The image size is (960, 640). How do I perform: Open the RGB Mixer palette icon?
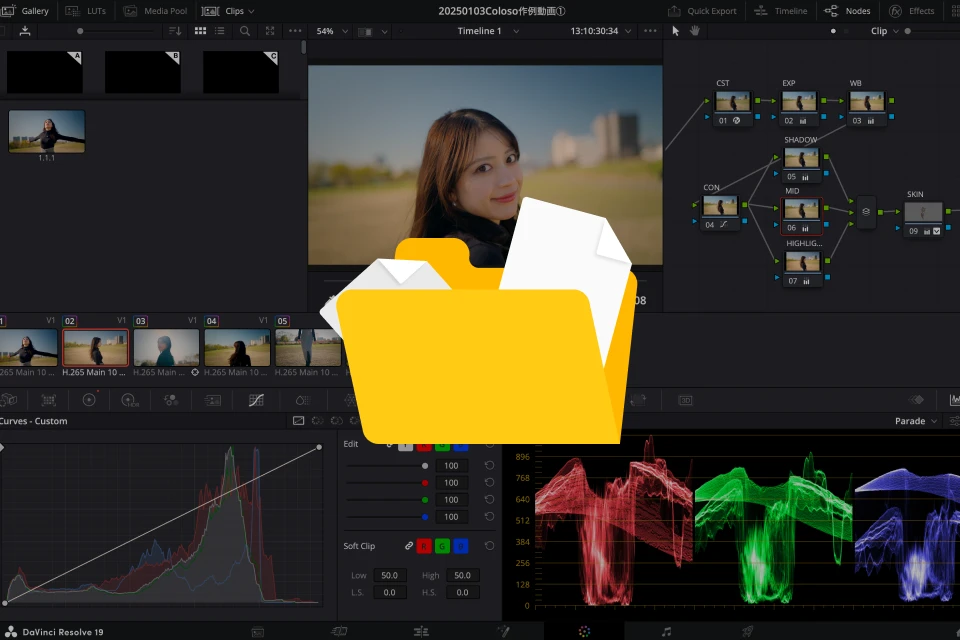(171, 400)
